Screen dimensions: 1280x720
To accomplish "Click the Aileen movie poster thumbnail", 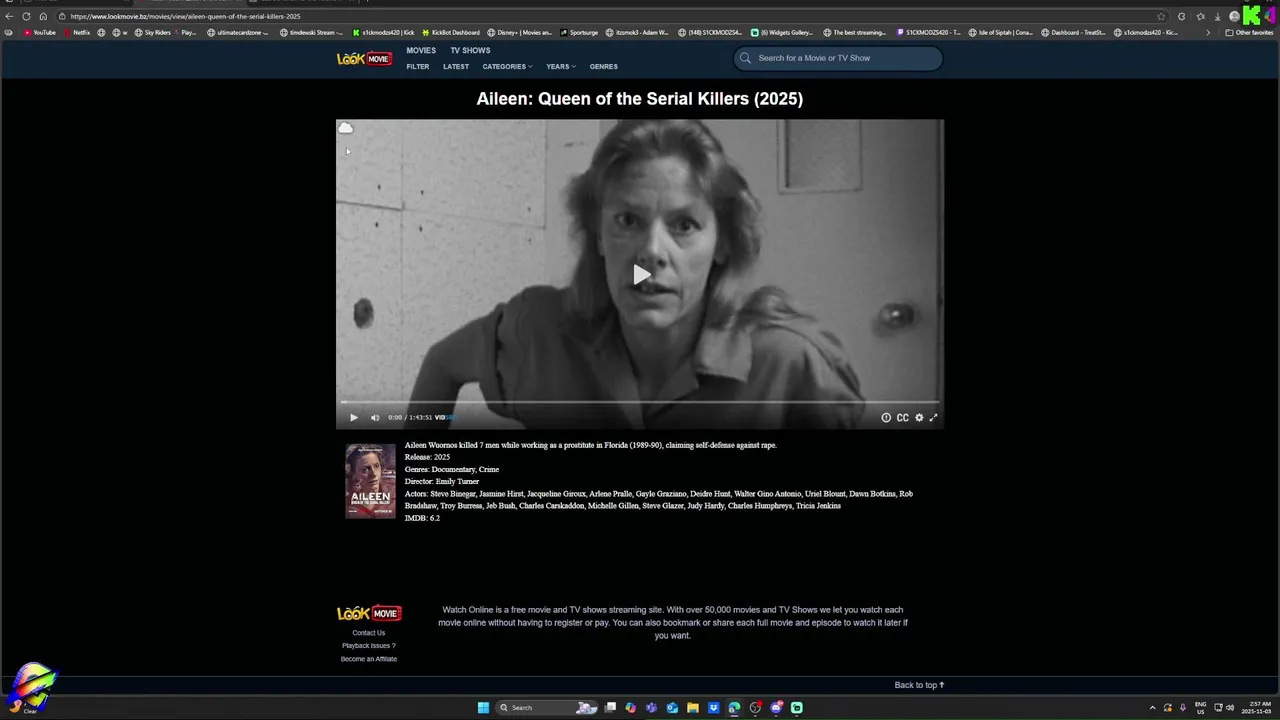I will click(371, 481).
